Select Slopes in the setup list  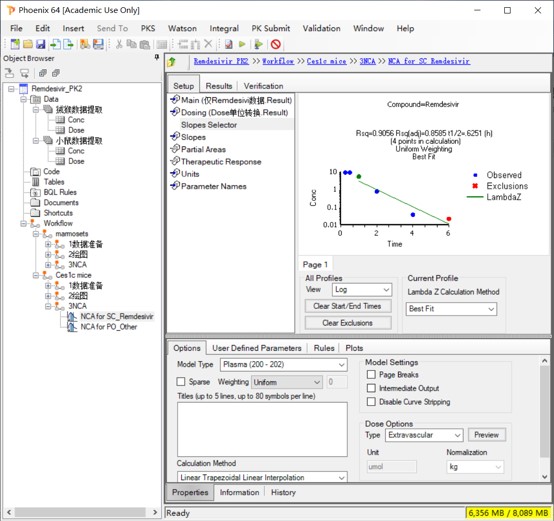193,137
